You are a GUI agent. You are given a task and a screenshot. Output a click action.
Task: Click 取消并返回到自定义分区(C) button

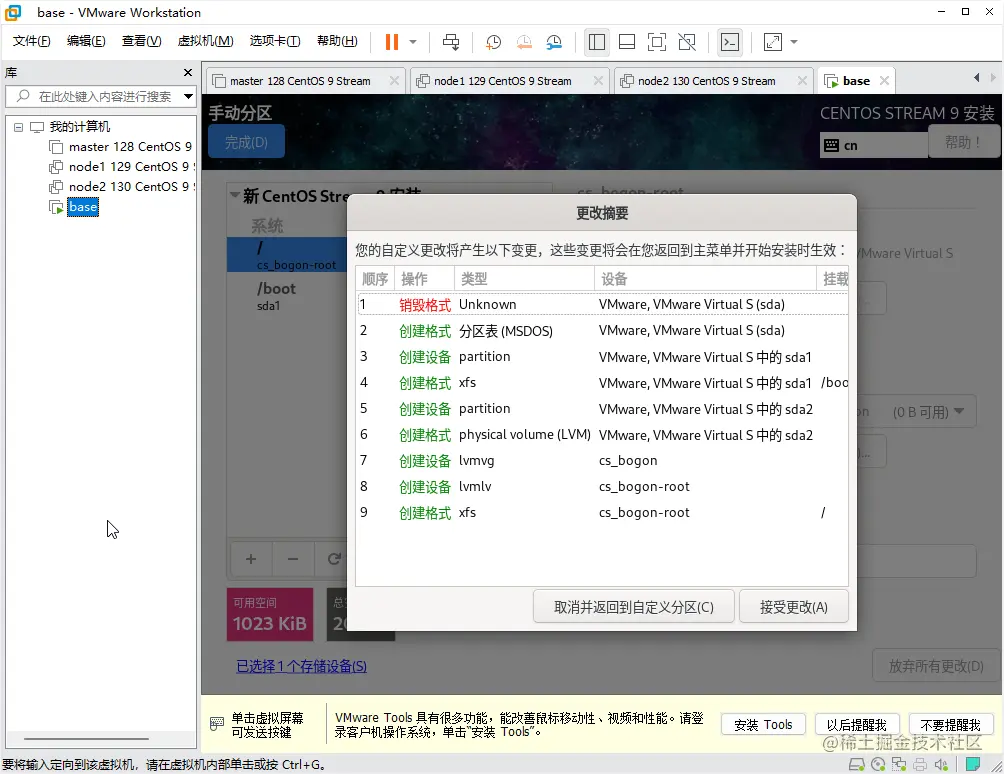pos(633,607)
